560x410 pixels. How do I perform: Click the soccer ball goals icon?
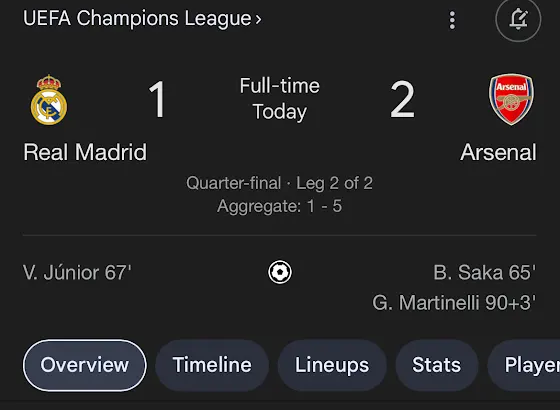(280, 272)
